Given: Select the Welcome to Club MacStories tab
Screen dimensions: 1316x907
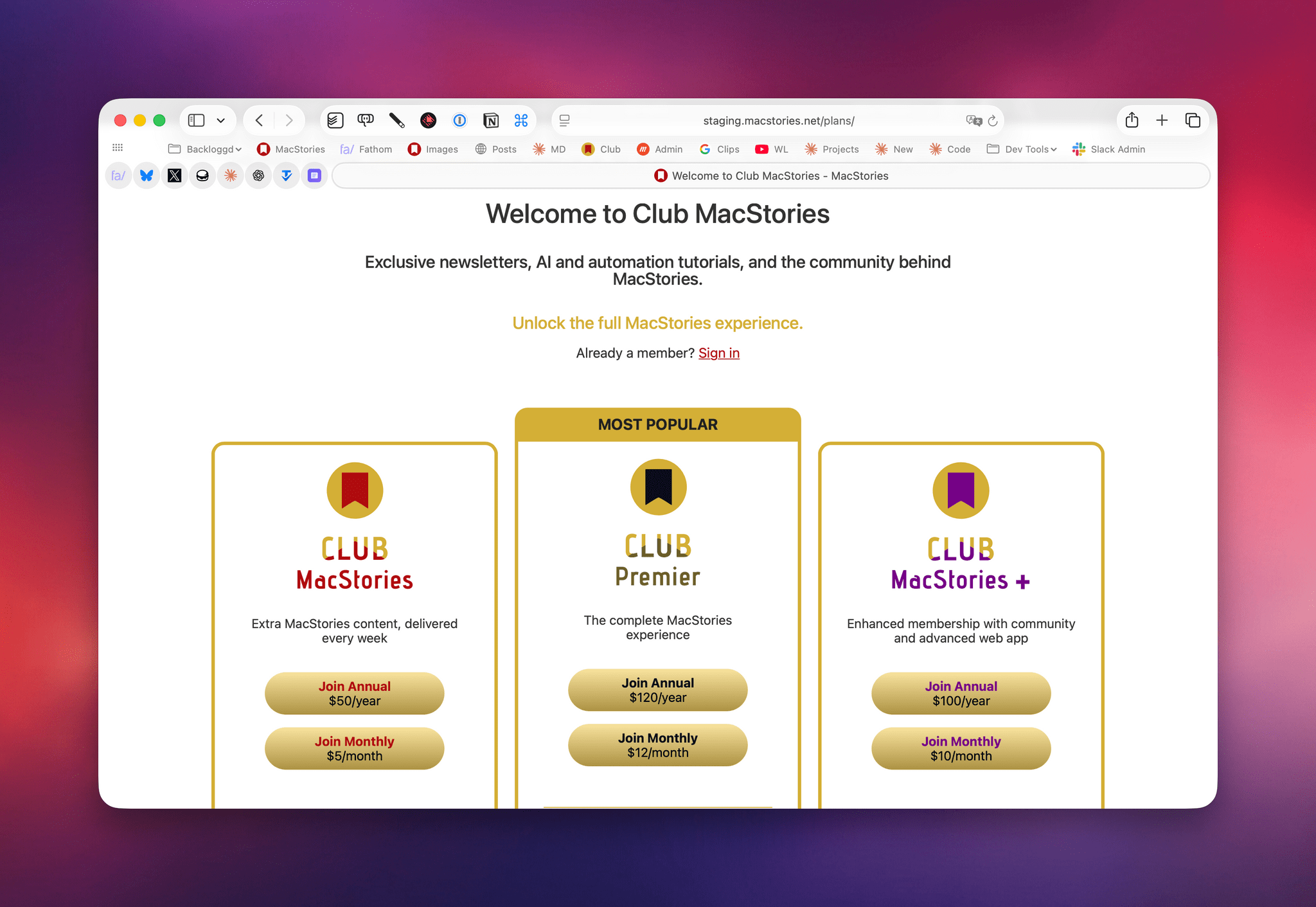Looking at the screenshot, I should (770, 175).
